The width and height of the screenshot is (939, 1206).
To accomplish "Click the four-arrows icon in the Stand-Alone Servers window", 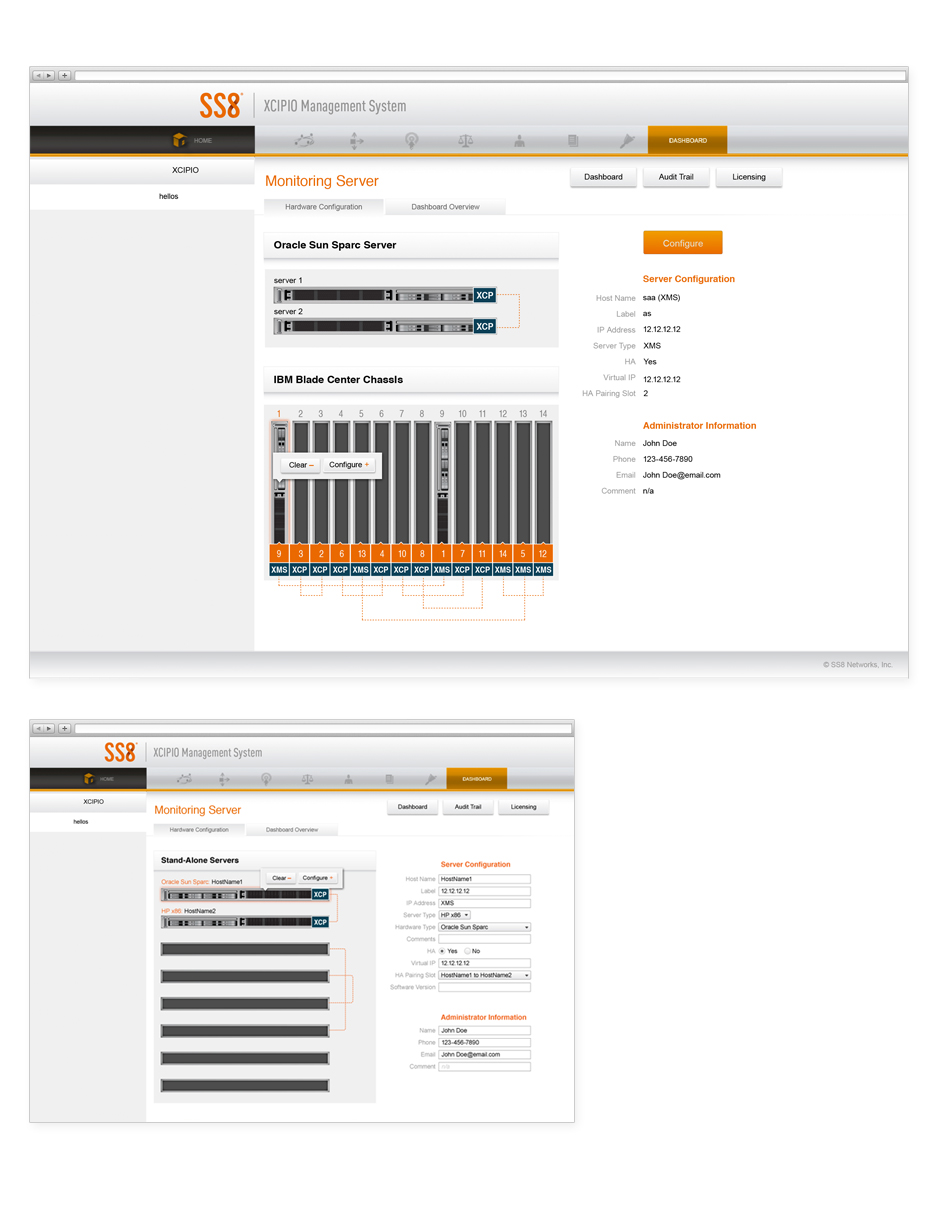I will point(224,778).
